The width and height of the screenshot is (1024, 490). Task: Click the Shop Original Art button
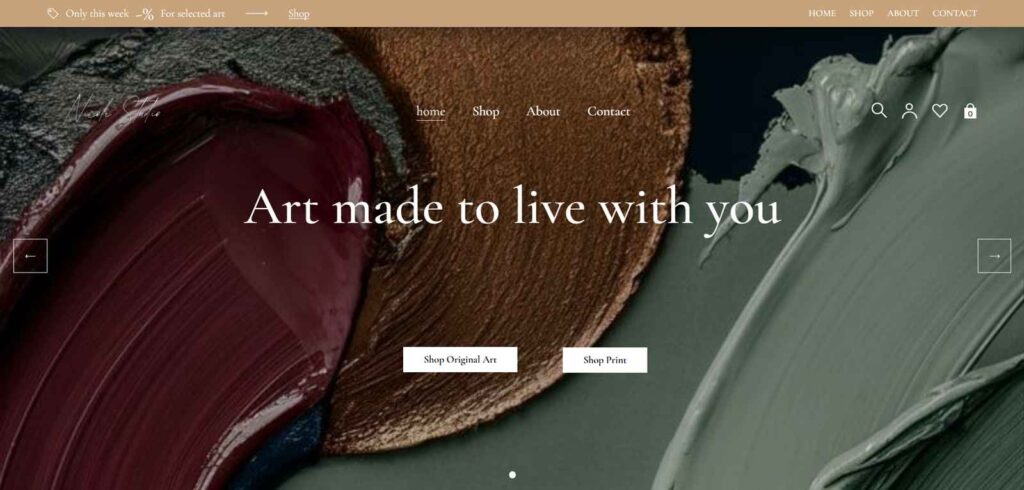click(460, 359)
